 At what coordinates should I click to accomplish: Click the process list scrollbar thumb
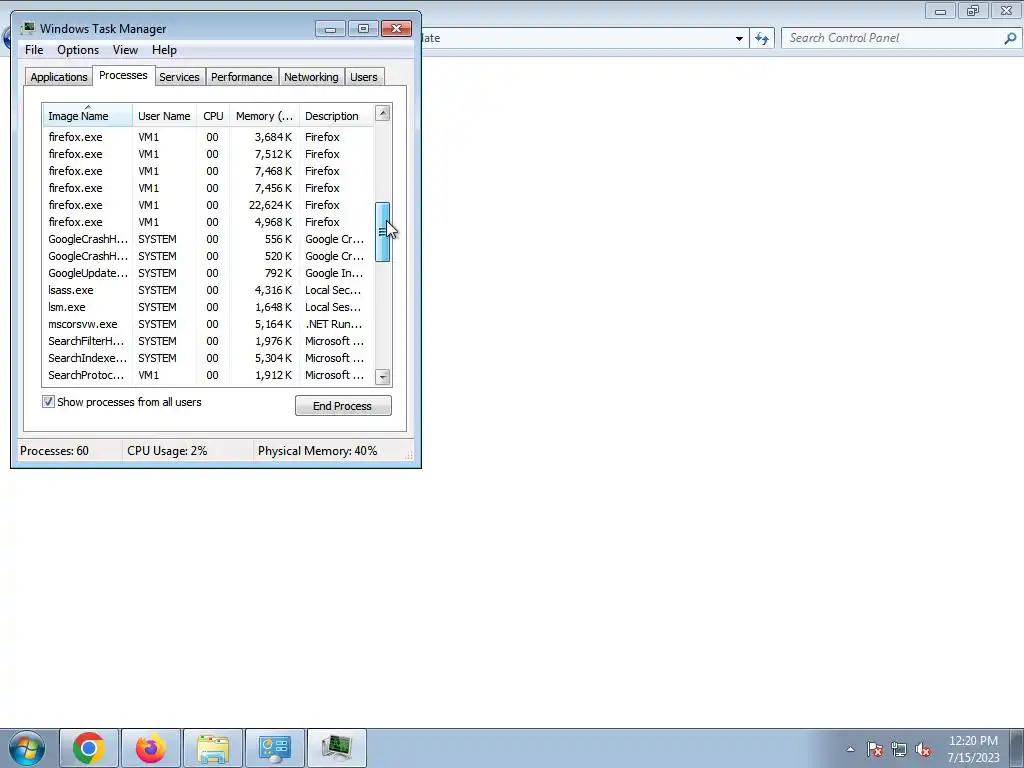tap(383, 232)
